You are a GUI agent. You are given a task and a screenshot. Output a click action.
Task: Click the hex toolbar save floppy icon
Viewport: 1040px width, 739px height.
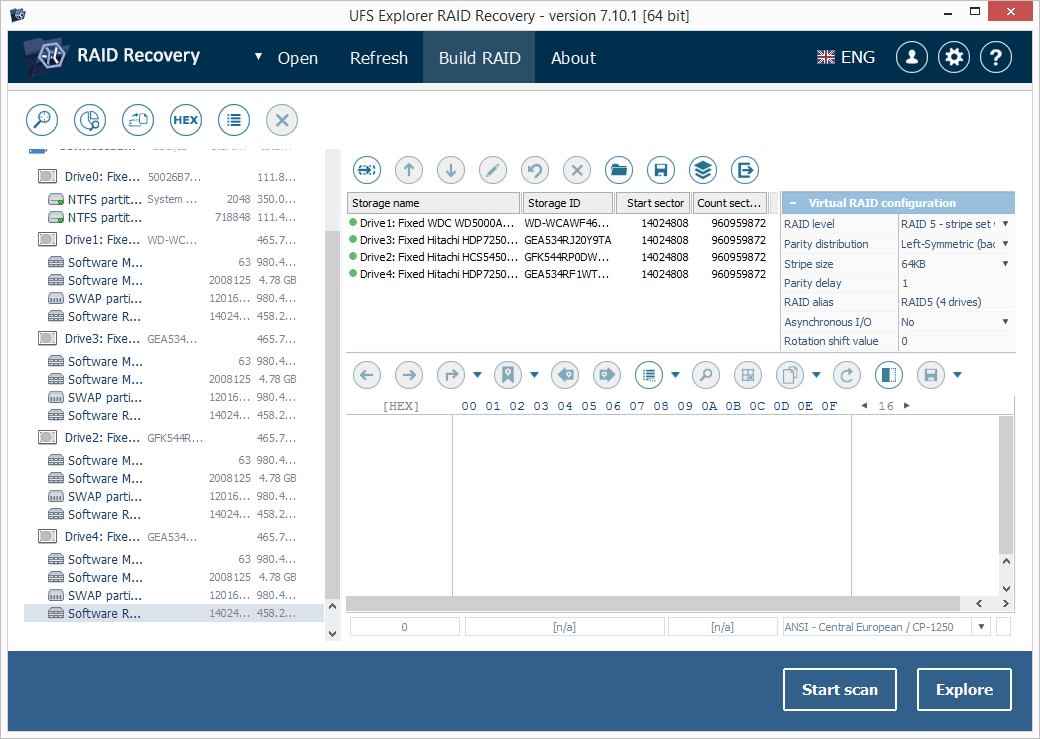(x=931, y=375)
